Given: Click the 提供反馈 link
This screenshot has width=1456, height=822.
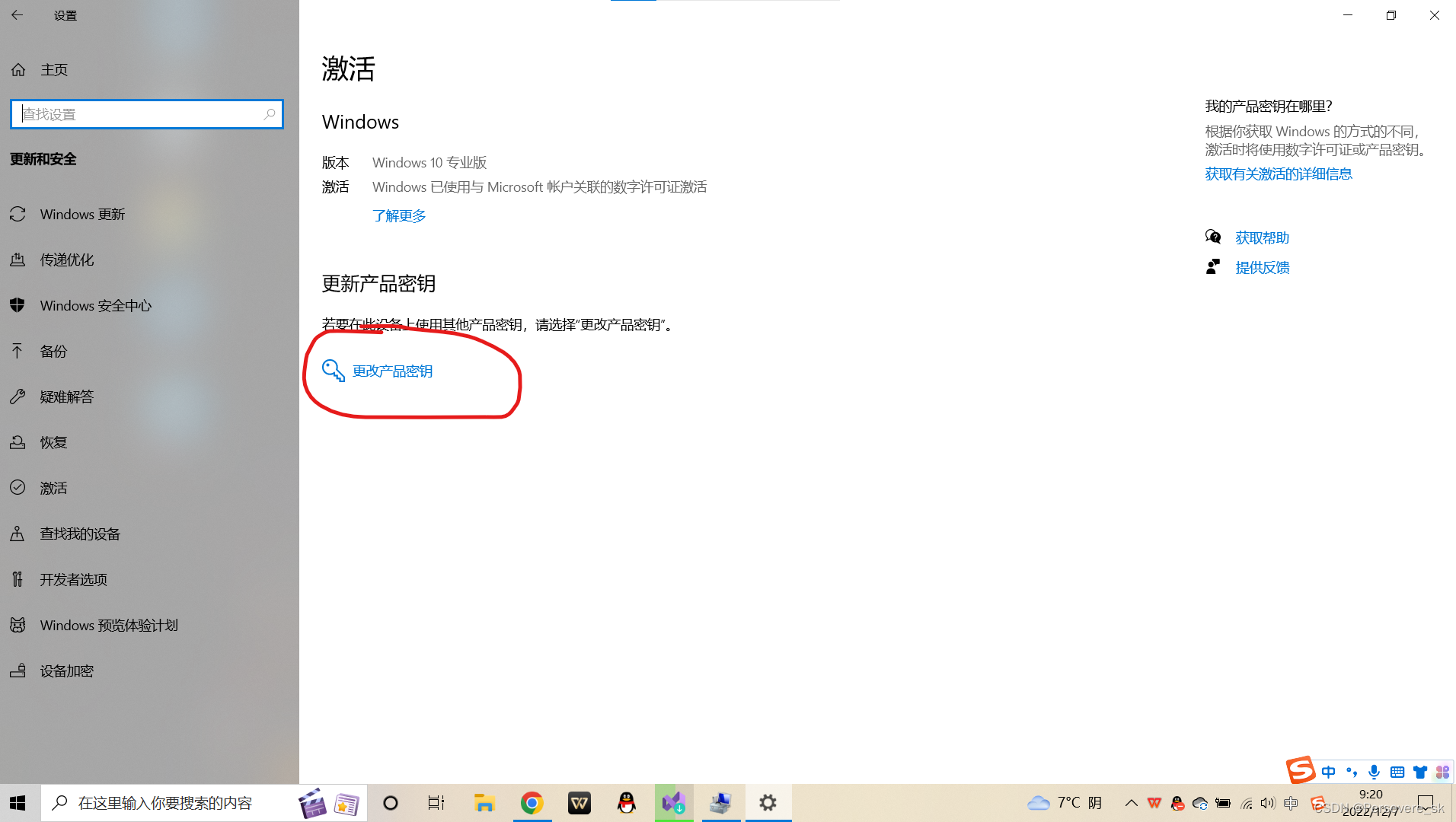Looking at the screenshot, I should point(1262,267).
